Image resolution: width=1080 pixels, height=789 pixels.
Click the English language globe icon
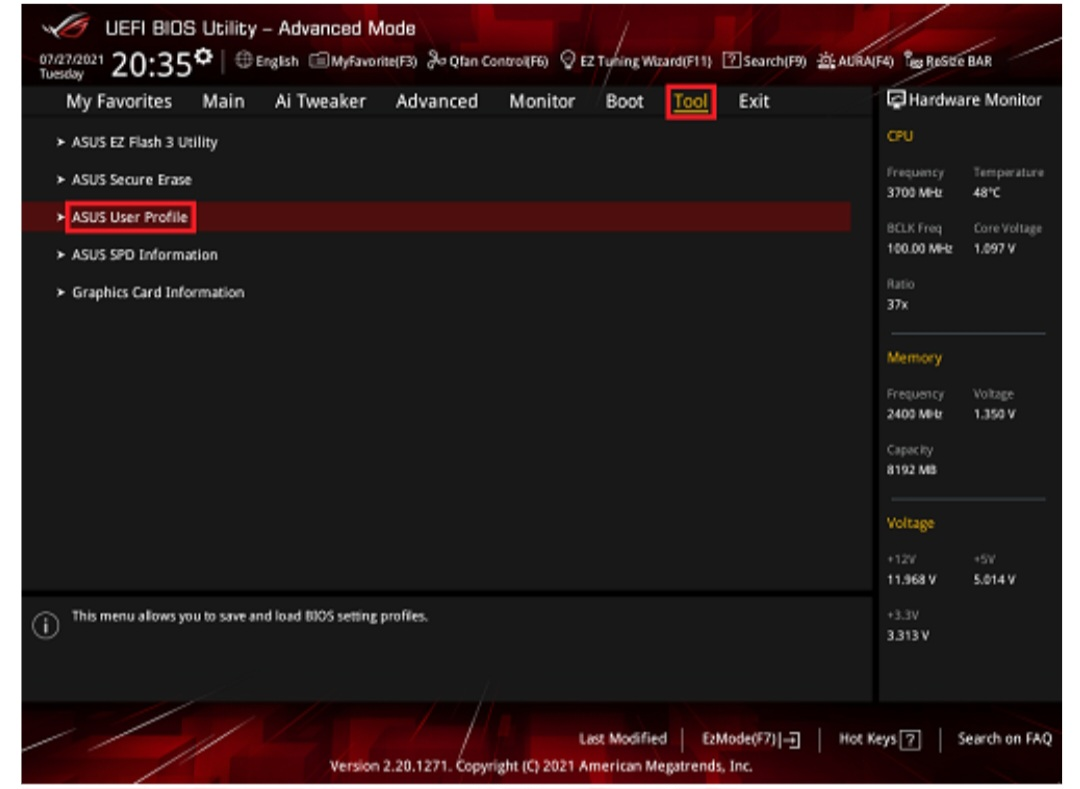[x=243, y=61]
